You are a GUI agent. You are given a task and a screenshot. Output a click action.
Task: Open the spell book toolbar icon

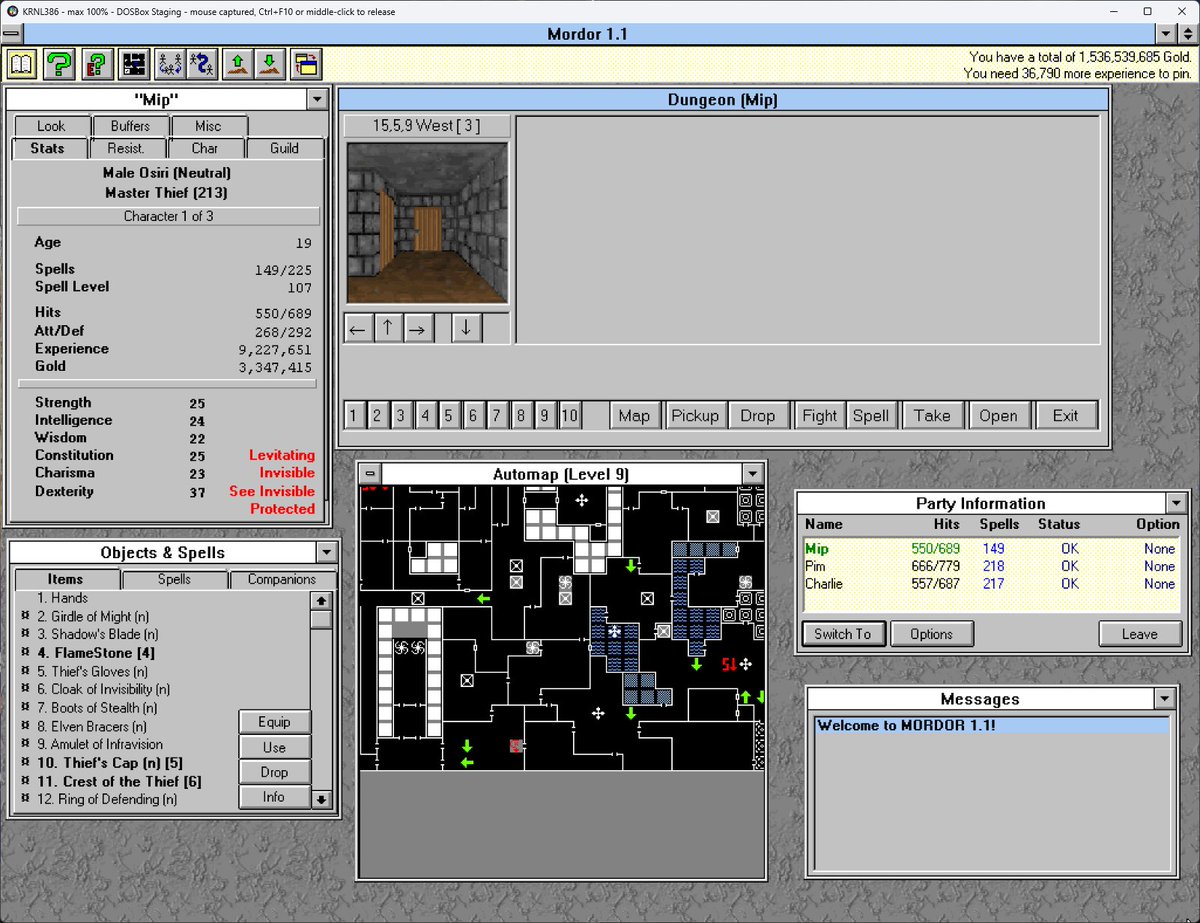point(22,64)
